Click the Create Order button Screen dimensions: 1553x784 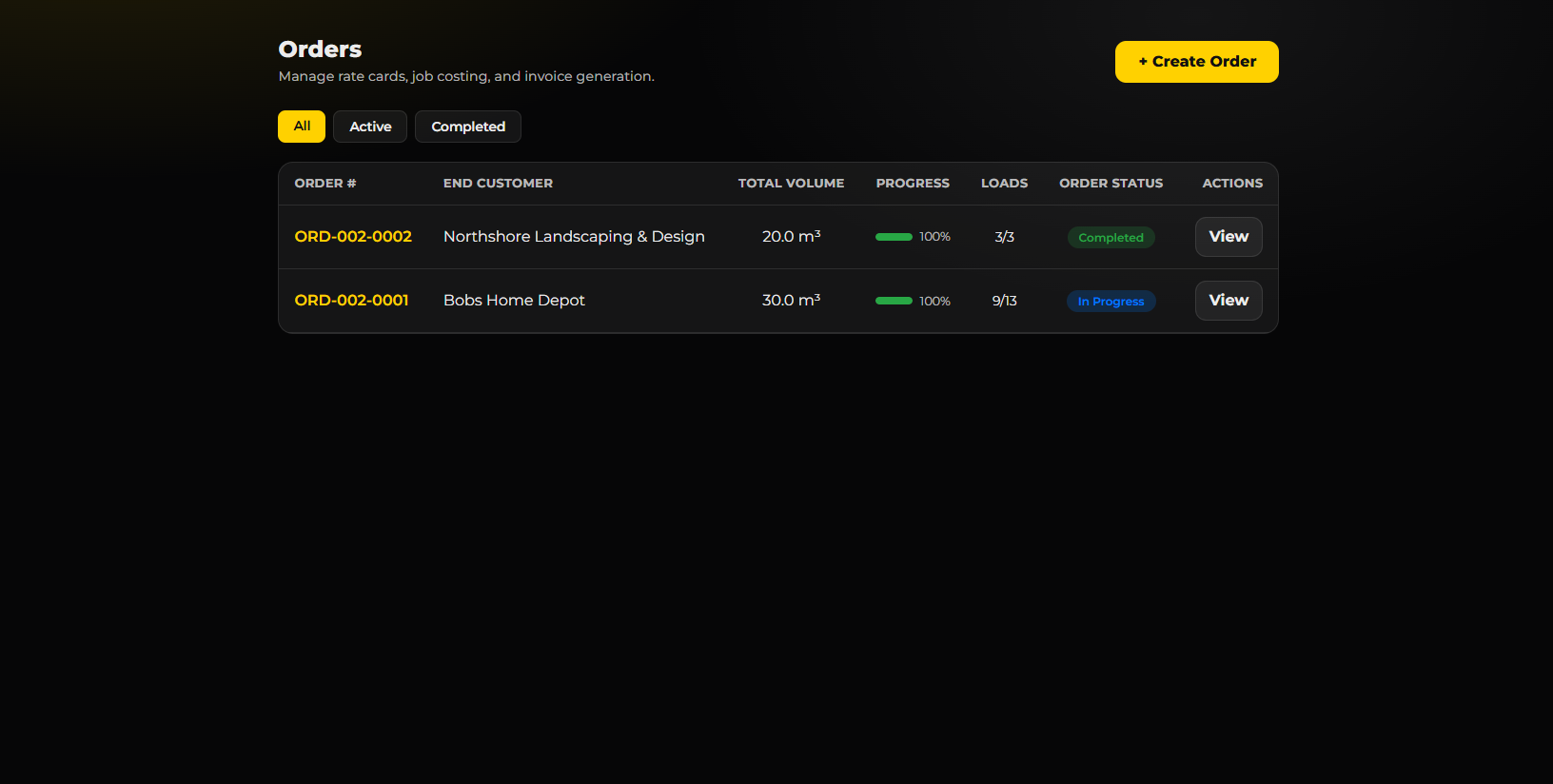click(1196, 62)
